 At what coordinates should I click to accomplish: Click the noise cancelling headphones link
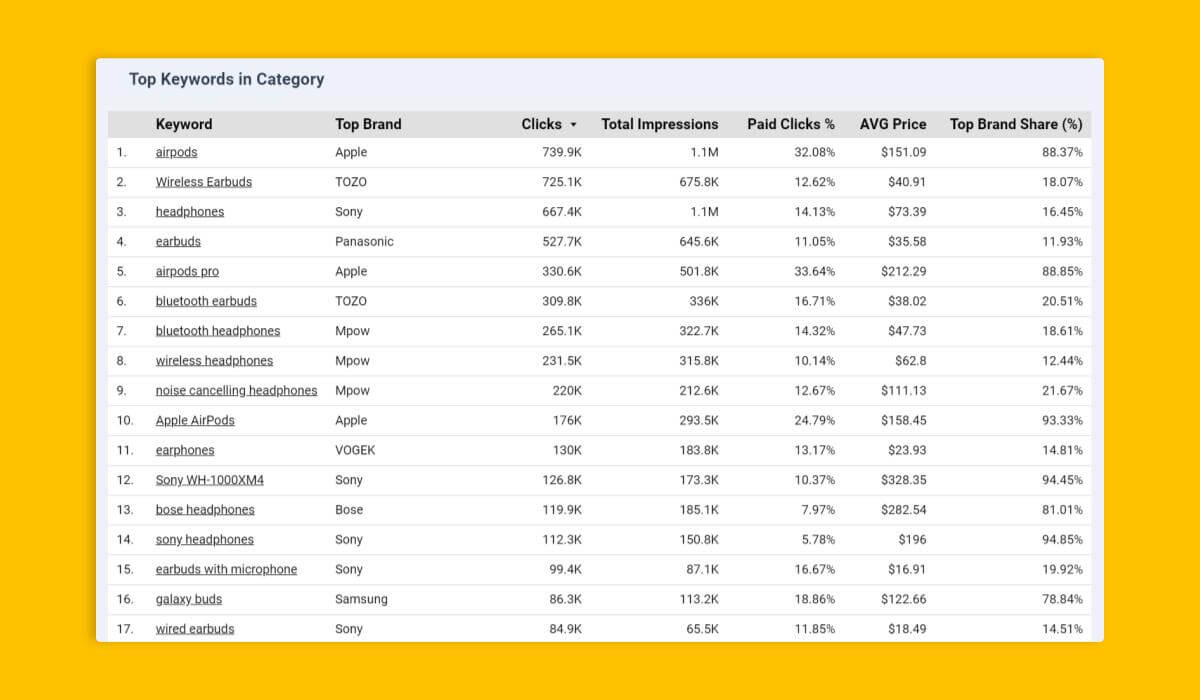tap(236, 390)
